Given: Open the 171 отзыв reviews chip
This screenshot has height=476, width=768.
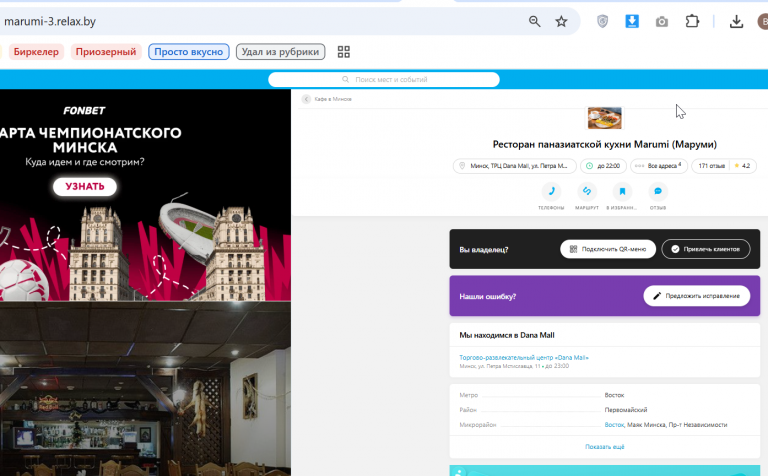Looking at the screenshot, I should click(x=711, y=166).
